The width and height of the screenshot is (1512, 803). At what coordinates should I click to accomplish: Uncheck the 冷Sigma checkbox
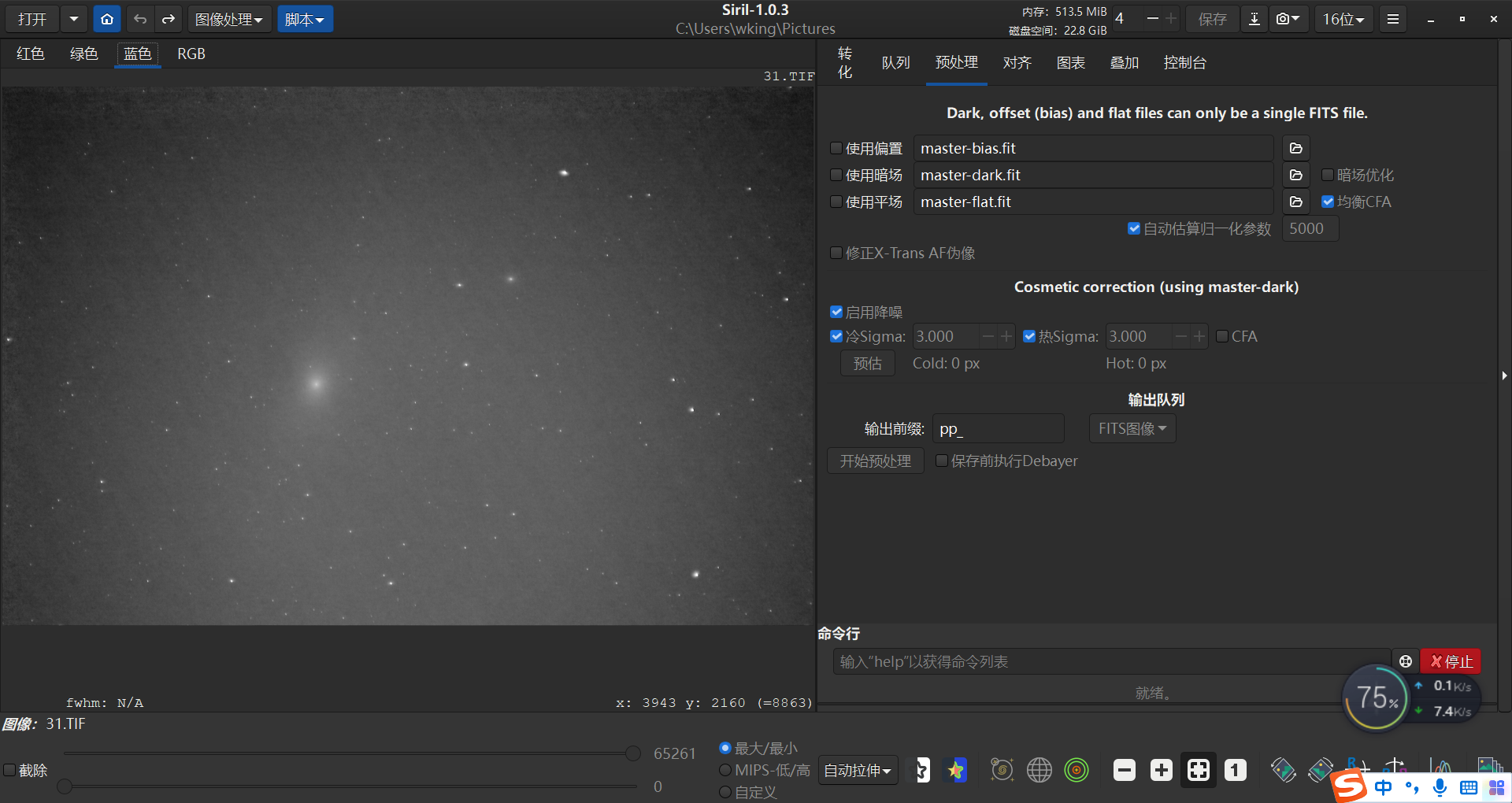click(836, 336)
